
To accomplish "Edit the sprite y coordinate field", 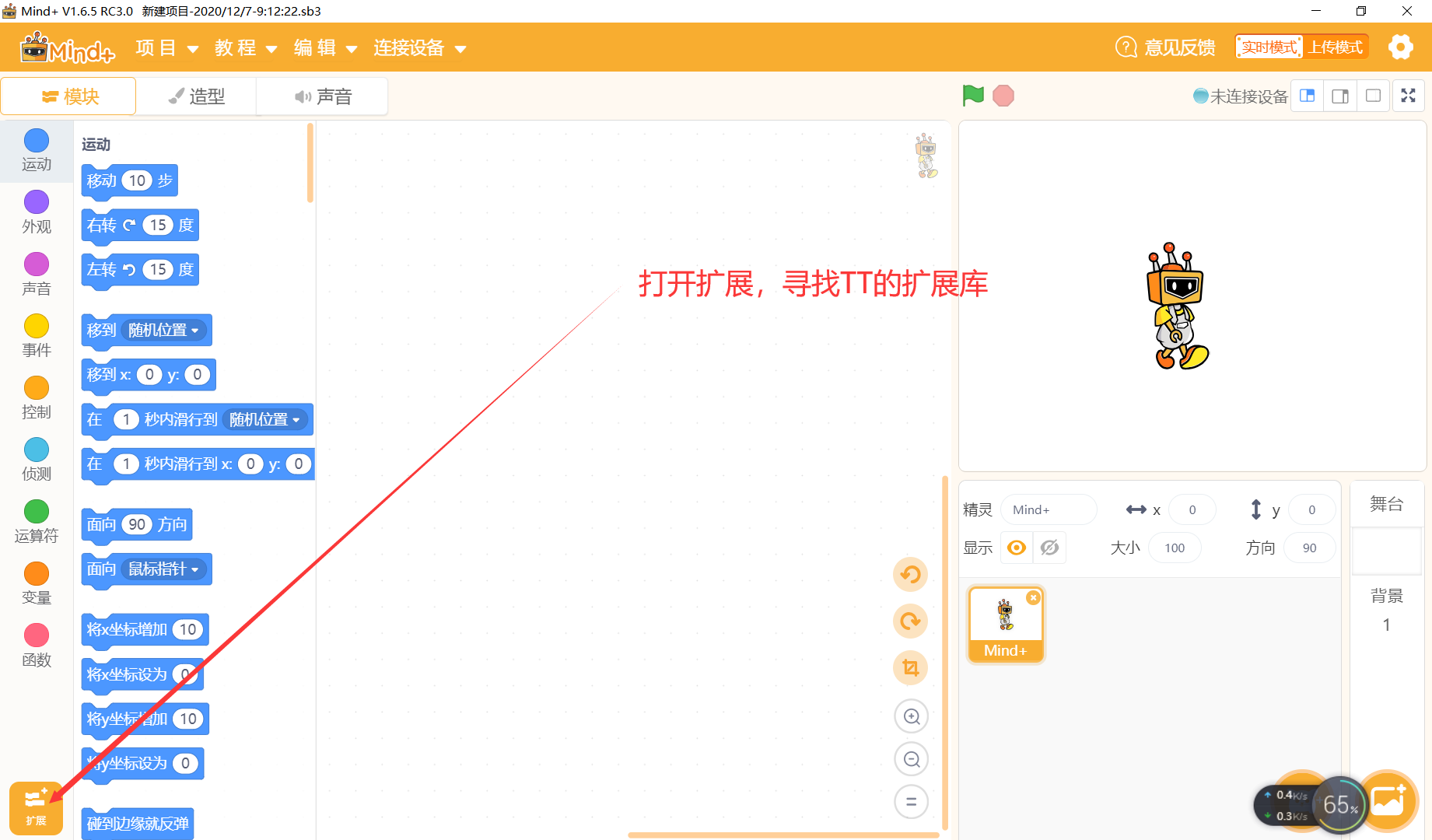I will pos(1311,509).
